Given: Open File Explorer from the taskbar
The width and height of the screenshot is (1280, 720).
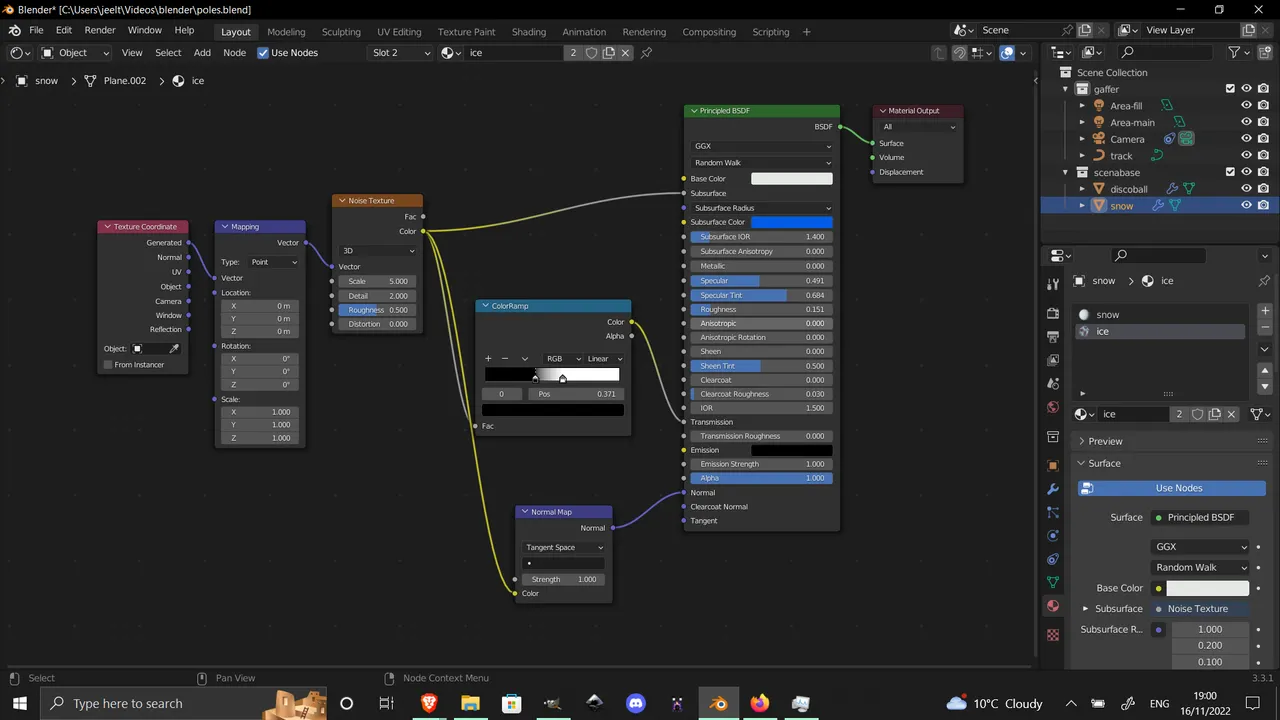Looking at the screenshot, I should (x=470, y=703).
